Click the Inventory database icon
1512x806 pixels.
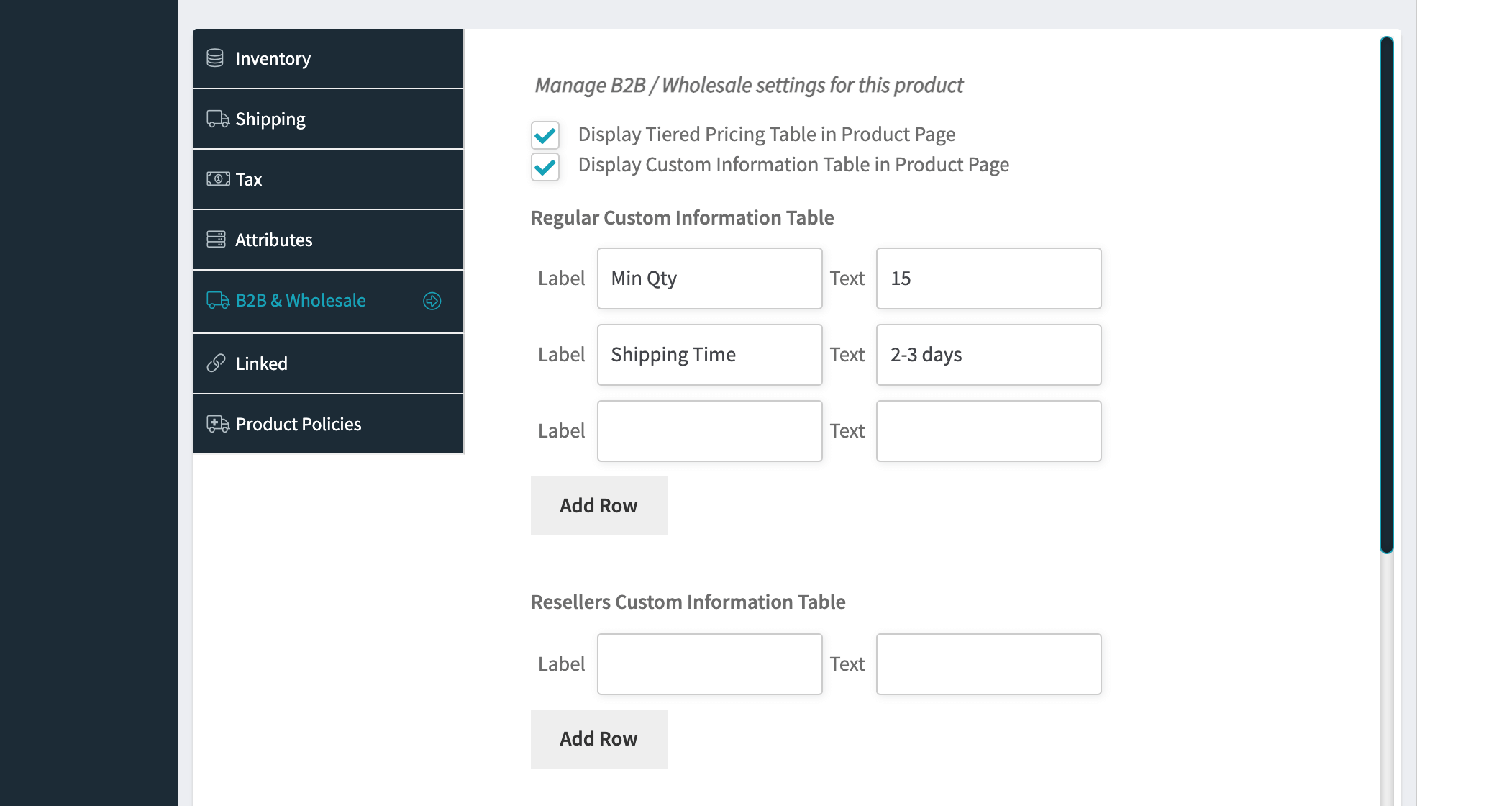[x=215, y=58]
